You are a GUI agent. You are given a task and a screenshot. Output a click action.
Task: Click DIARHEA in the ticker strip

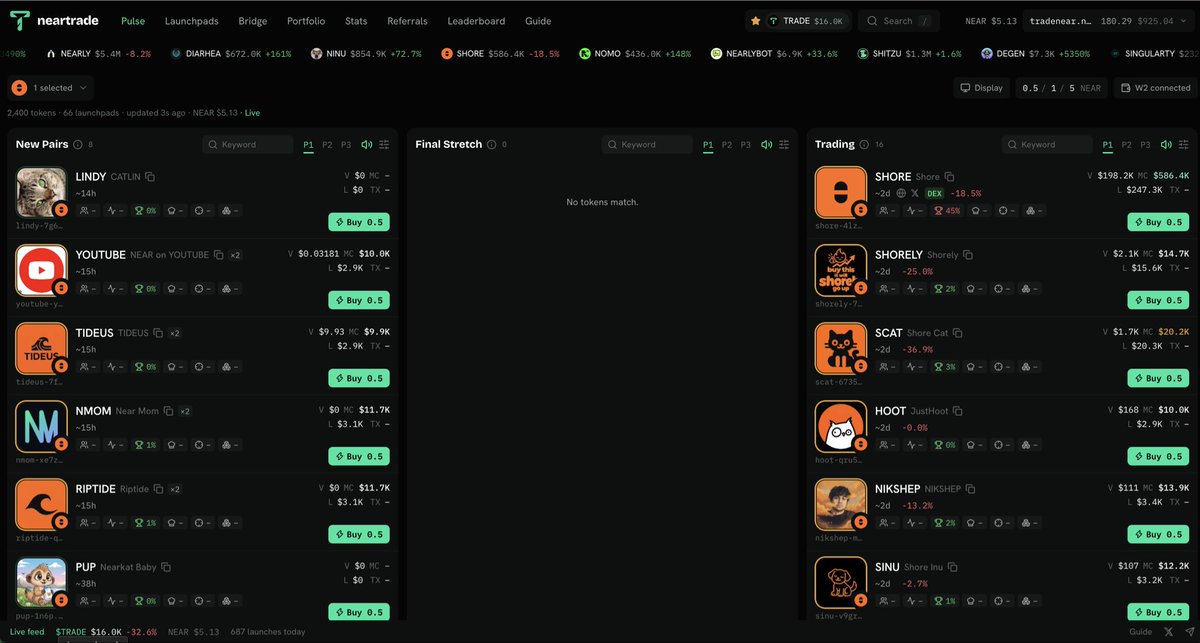coord(230,53)
